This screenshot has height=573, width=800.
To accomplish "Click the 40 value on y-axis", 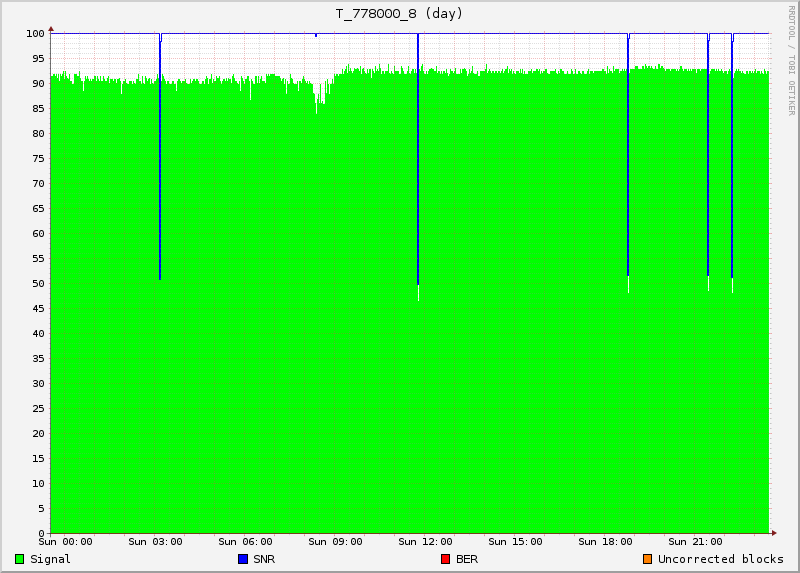I will point(38,334).
